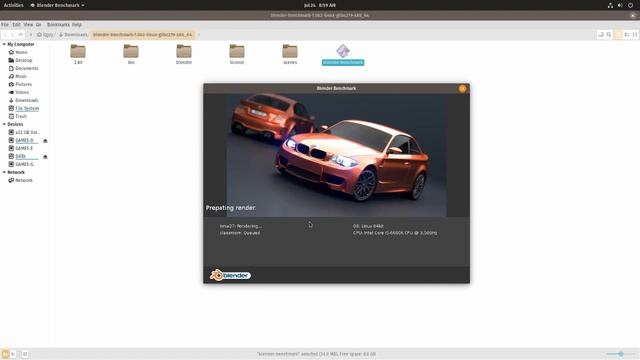Viewport: 640px width, 360px height.
Task: Show places in the sidebar
Action: pos(5,354)
